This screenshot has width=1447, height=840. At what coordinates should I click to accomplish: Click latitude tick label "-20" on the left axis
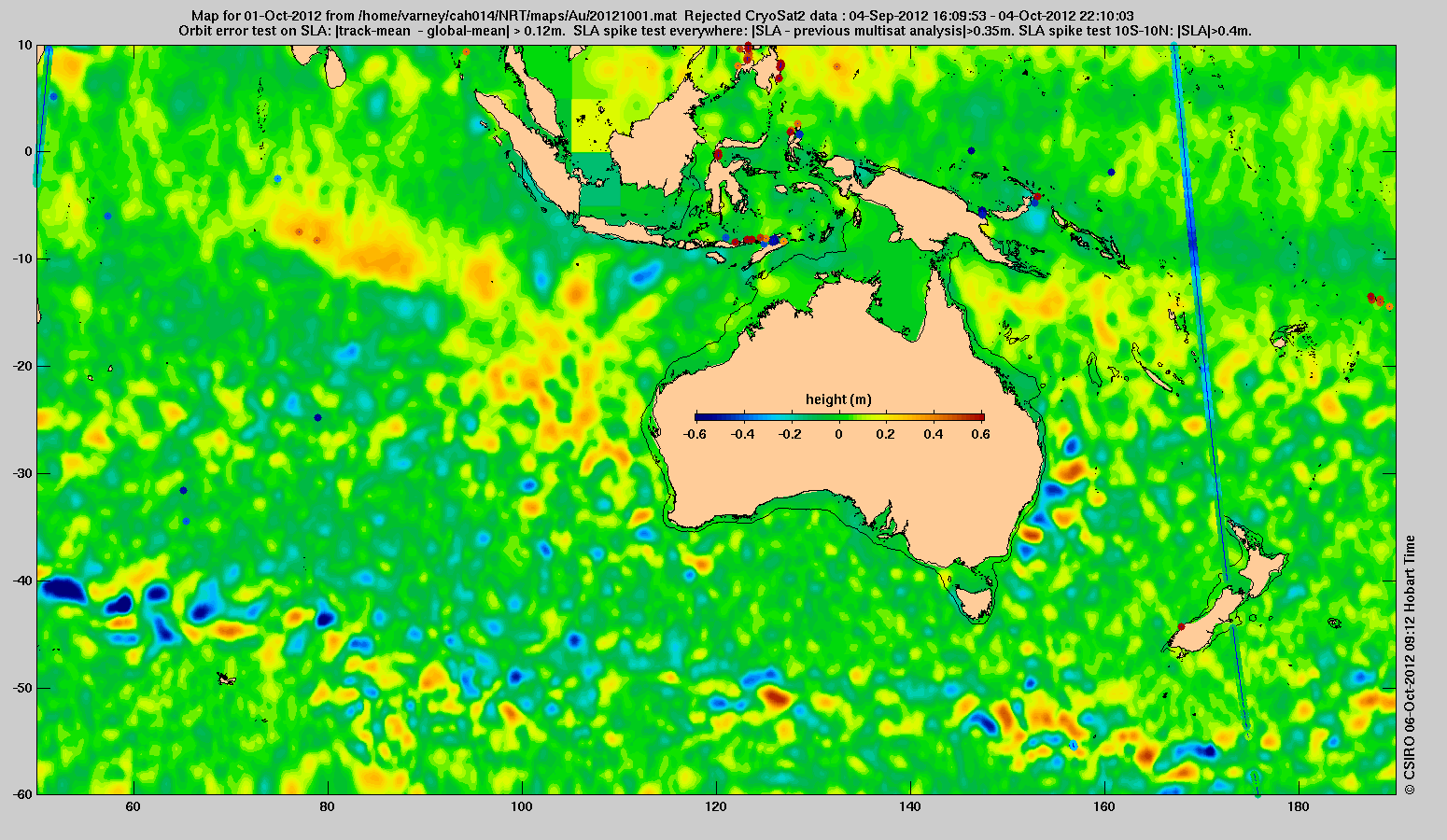(21, 366)
